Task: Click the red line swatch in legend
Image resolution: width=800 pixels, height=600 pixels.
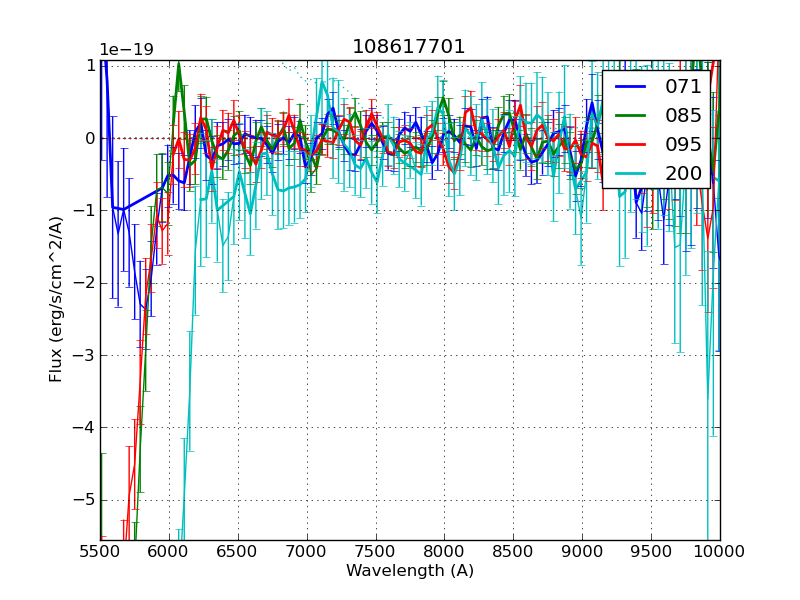Action: [632, 144]
